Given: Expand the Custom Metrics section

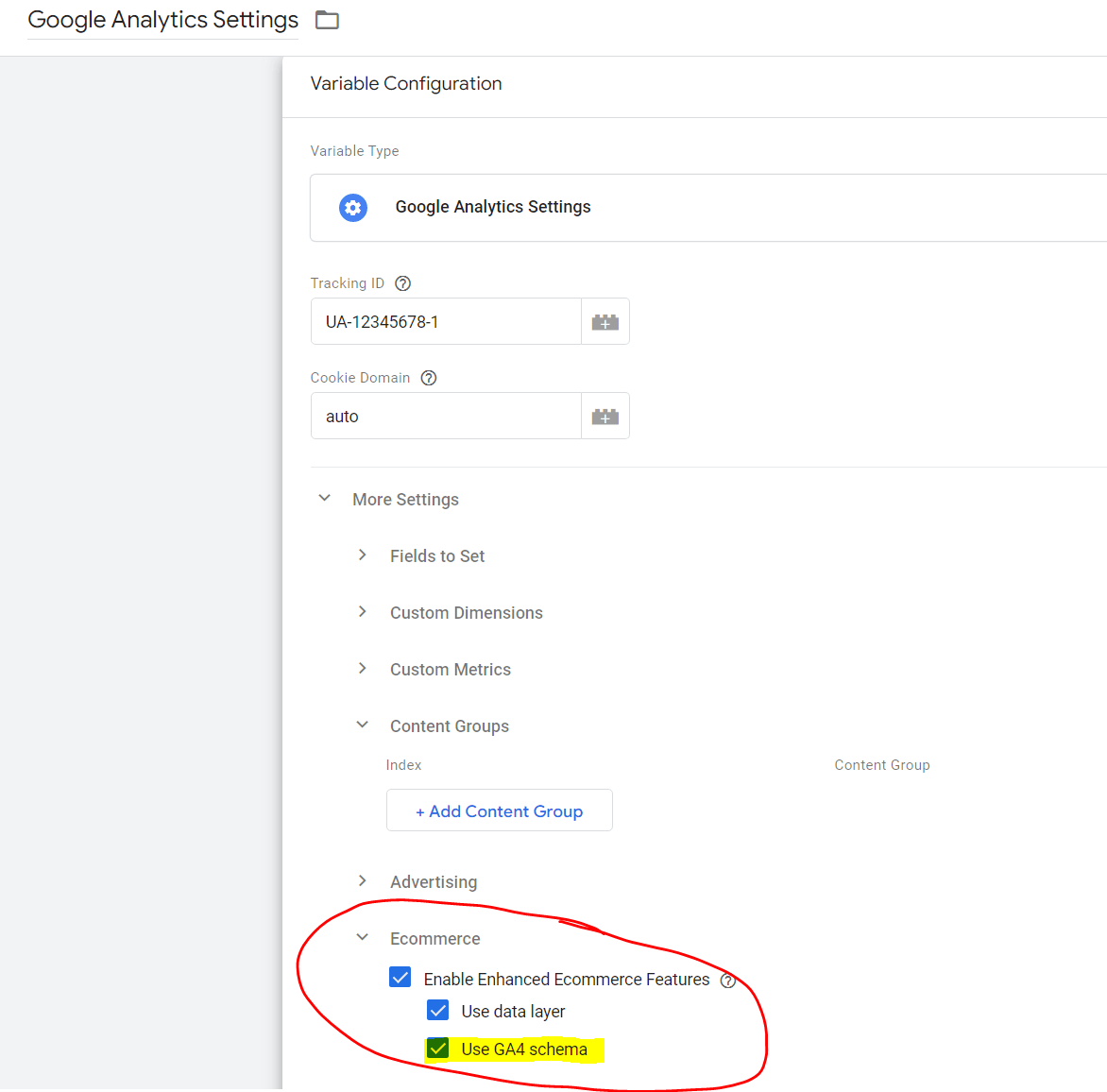Looking at the screenshot, I should coord(363,669).
